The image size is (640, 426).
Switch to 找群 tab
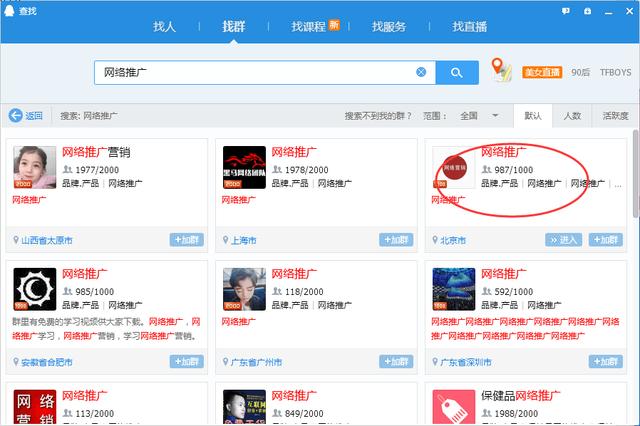click(233, 27)
